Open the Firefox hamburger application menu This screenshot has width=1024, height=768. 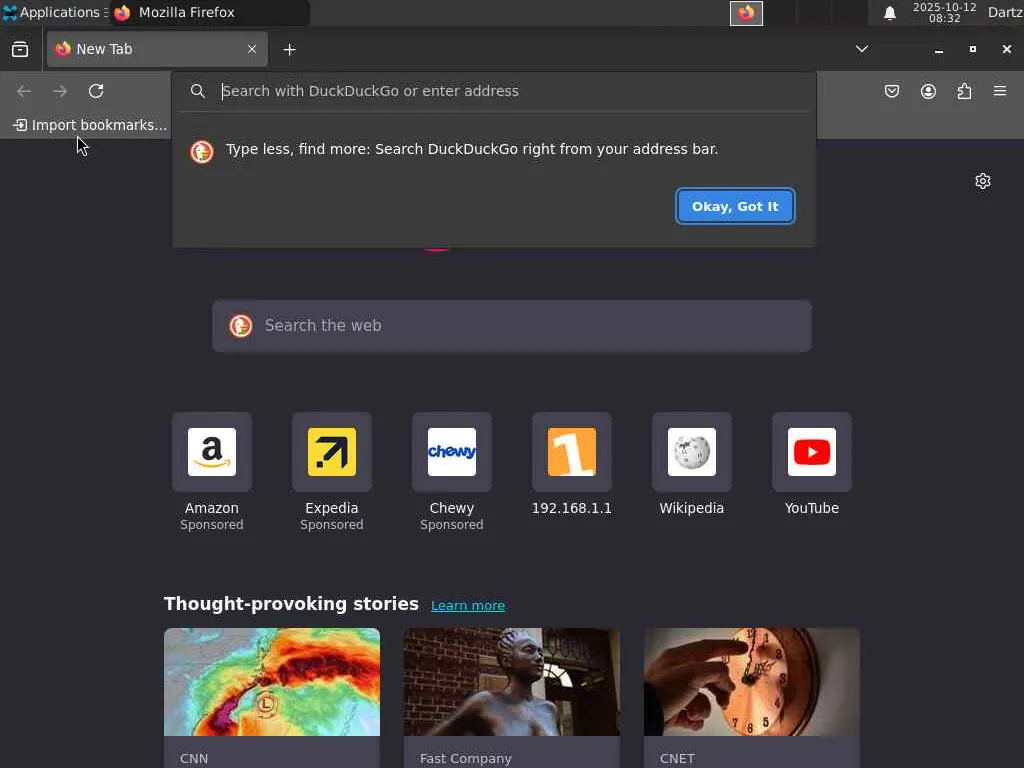(x=1000, y=91)
